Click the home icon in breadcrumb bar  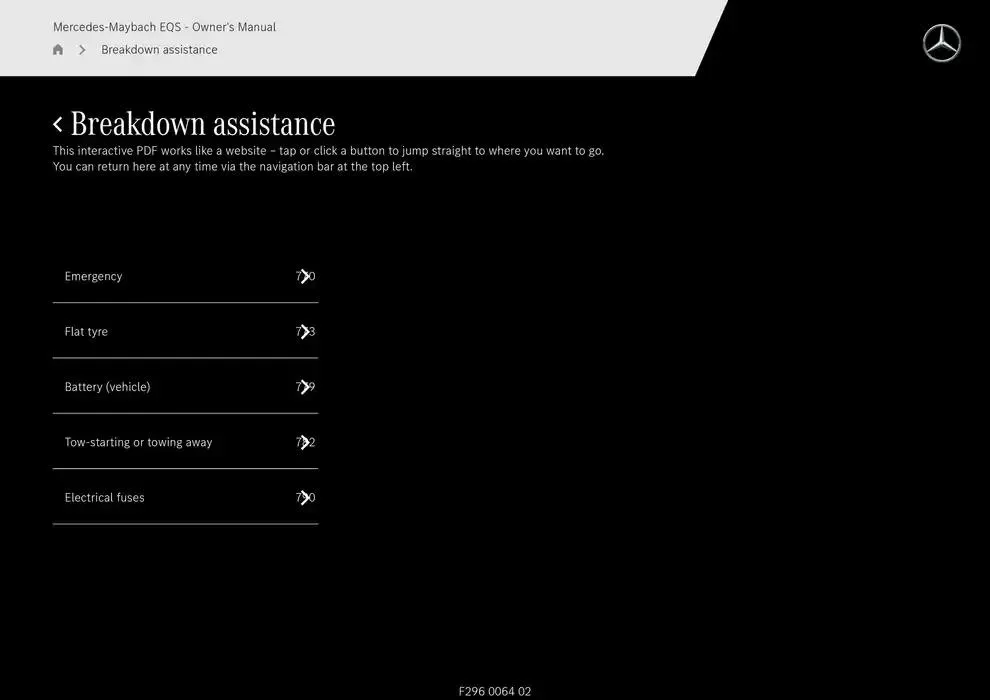(x=58, y=50)
